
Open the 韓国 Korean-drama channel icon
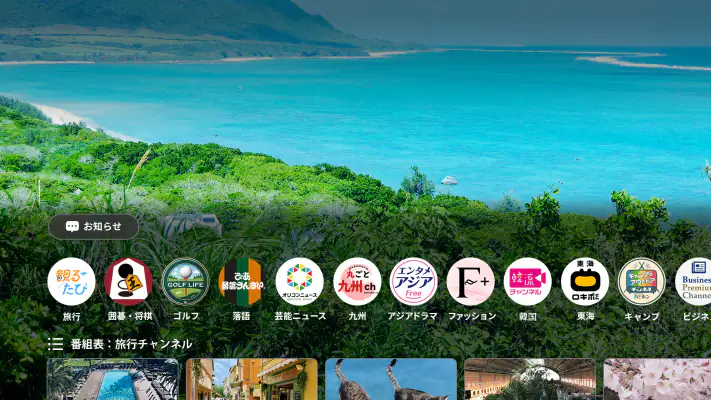527,282
